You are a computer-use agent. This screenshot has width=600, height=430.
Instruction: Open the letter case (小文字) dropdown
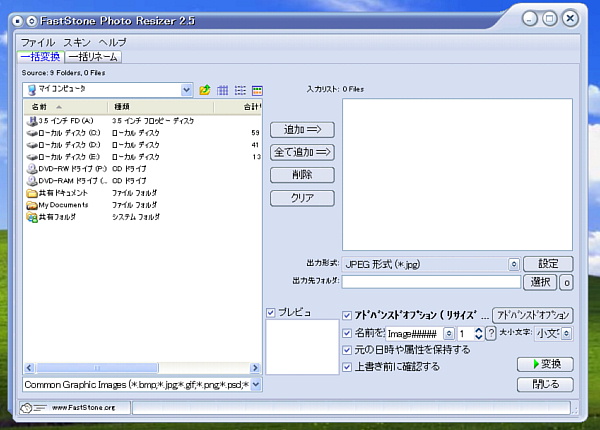coord(567,334)
